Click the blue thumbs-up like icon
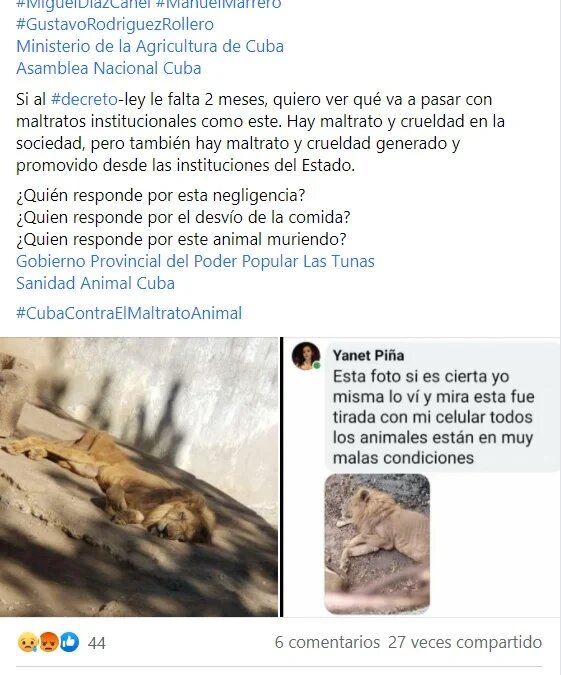This screenshot has width=561, height=675. pyautogui.click(x=69, y=642)
